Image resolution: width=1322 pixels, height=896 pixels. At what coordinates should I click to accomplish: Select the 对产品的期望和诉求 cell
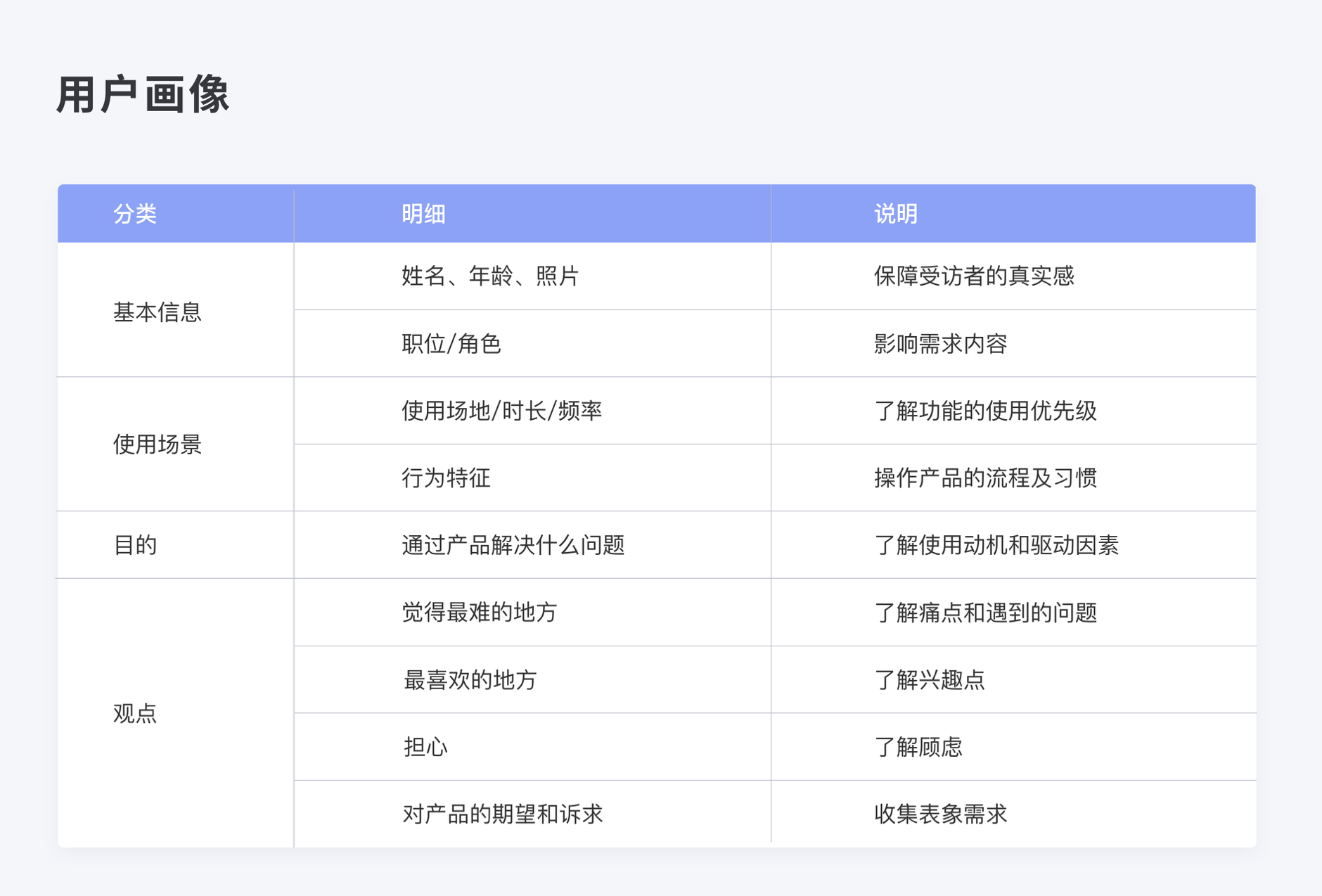(x=502, y=814)
